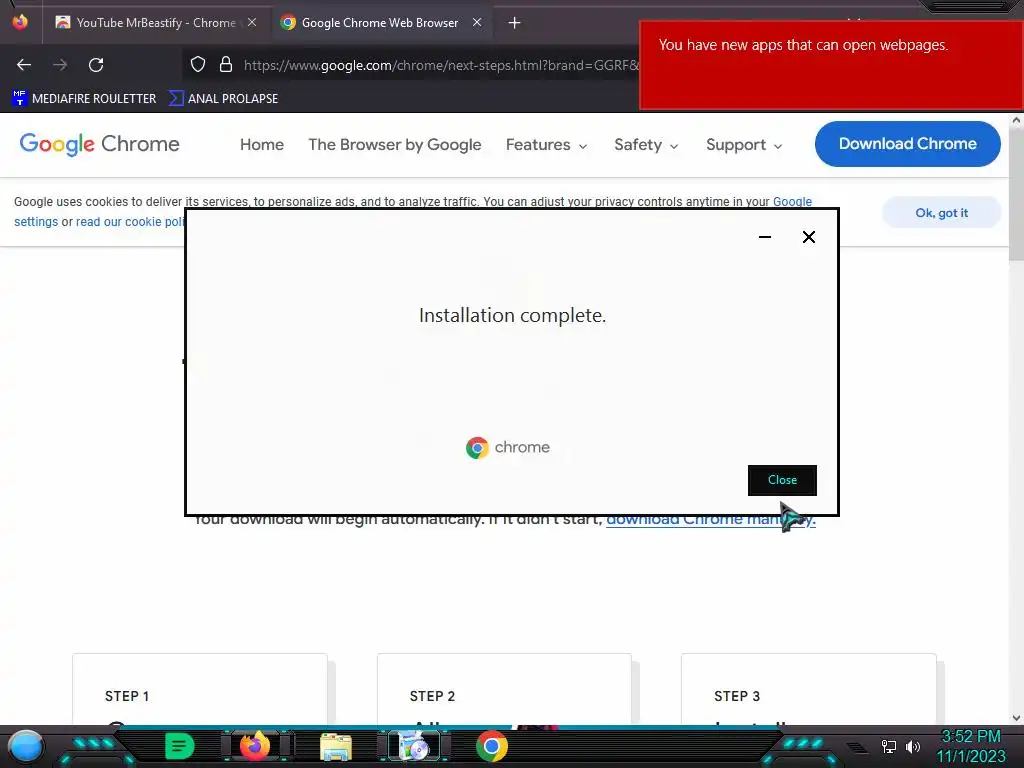Click Close button in installer dialog
Image resolution: width=1024 pixels, height=768 pixels.
point(782,480)
